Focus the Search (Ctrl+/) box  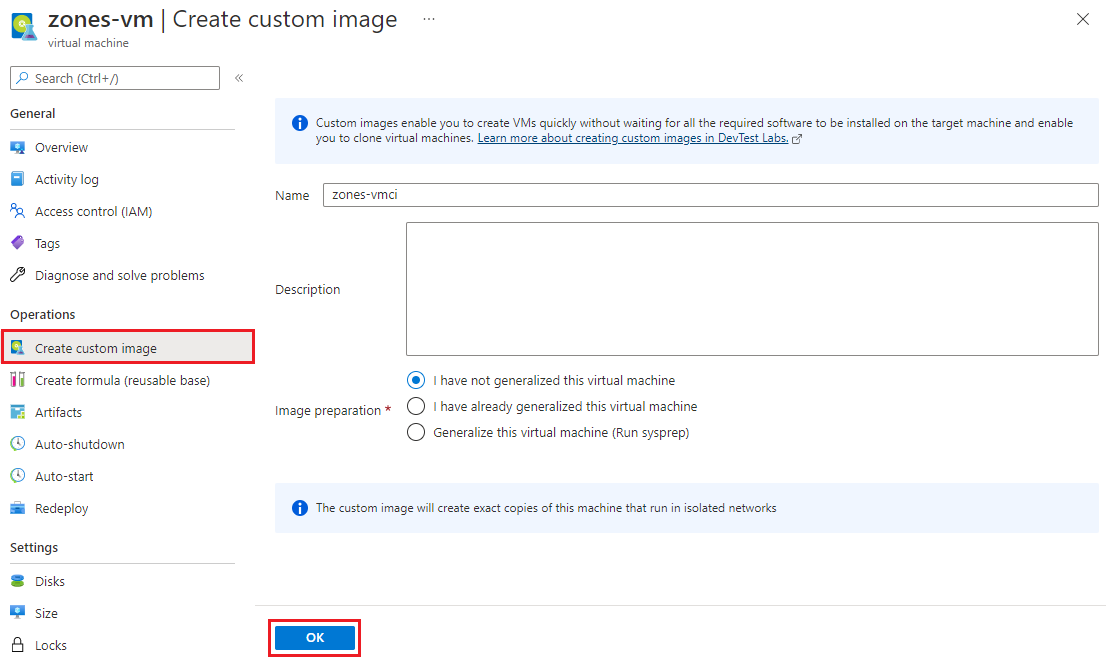coord(115,78)
